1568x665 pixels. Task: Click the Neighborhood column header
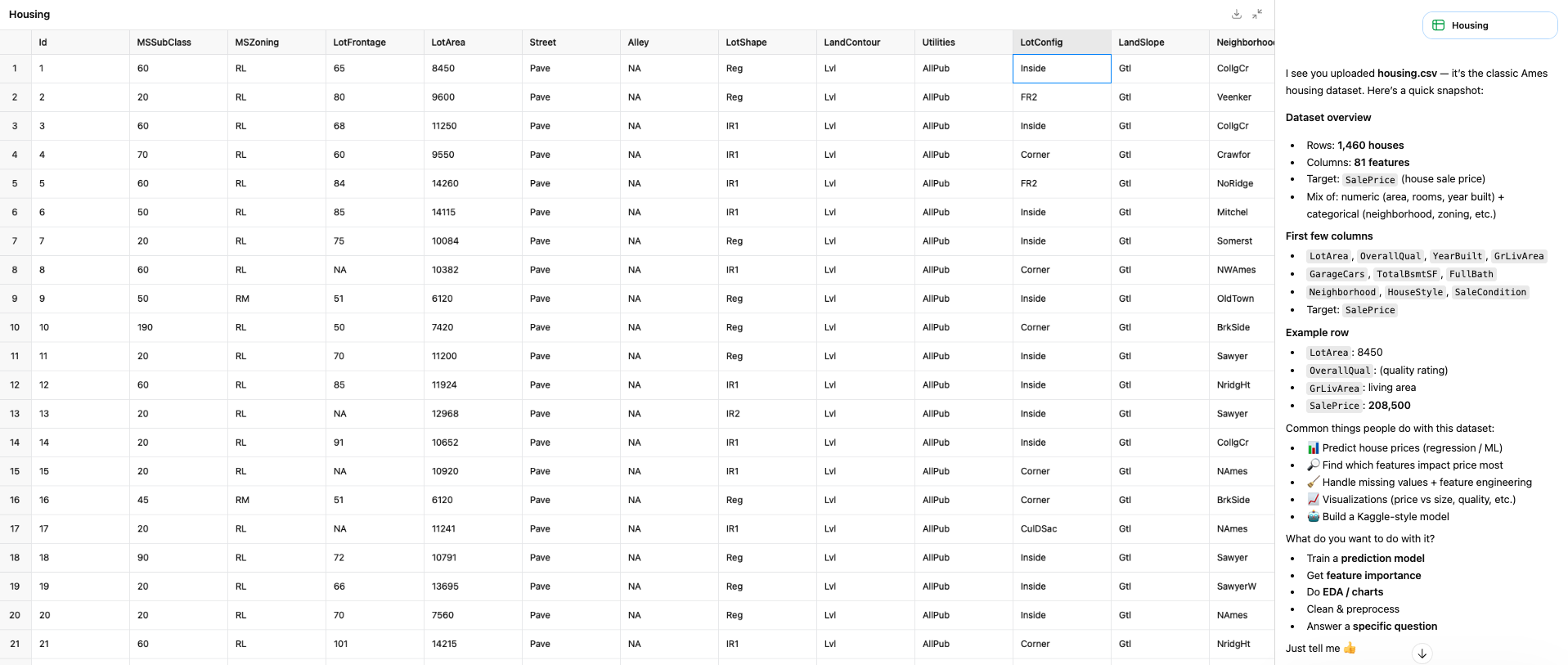pos(1242,43)
